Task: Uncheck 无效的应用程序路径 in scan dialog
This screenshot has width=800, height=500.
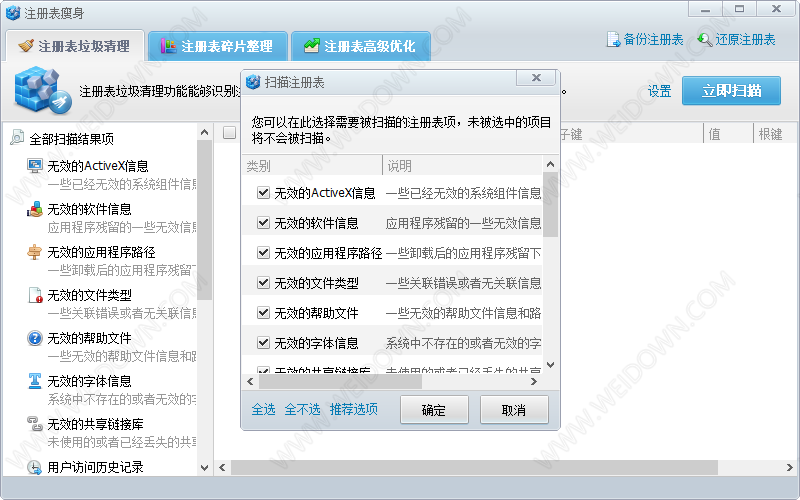Action: 263,253
